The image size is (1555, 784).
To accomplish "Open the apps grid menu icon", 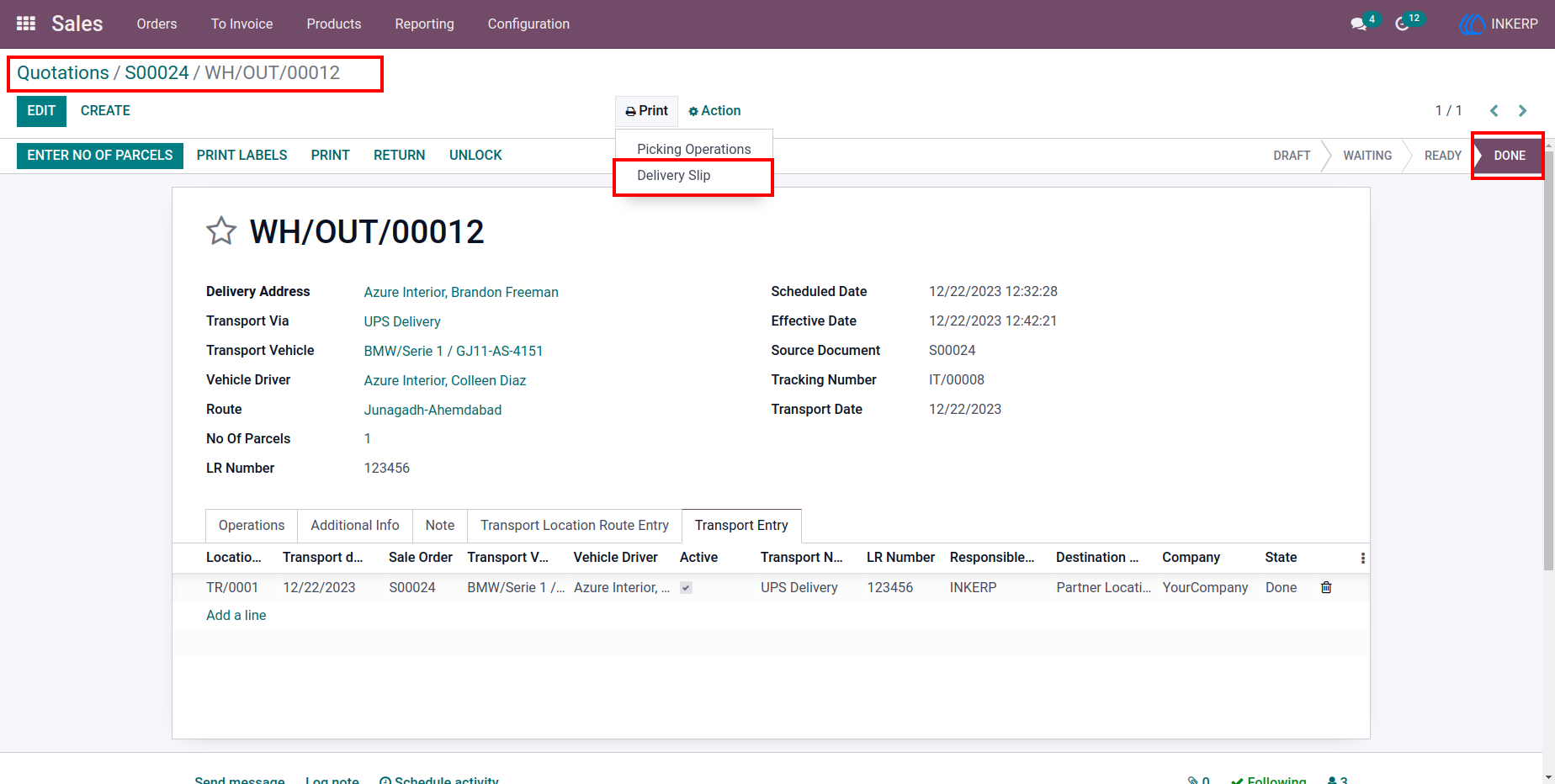I will coord(26,24).
